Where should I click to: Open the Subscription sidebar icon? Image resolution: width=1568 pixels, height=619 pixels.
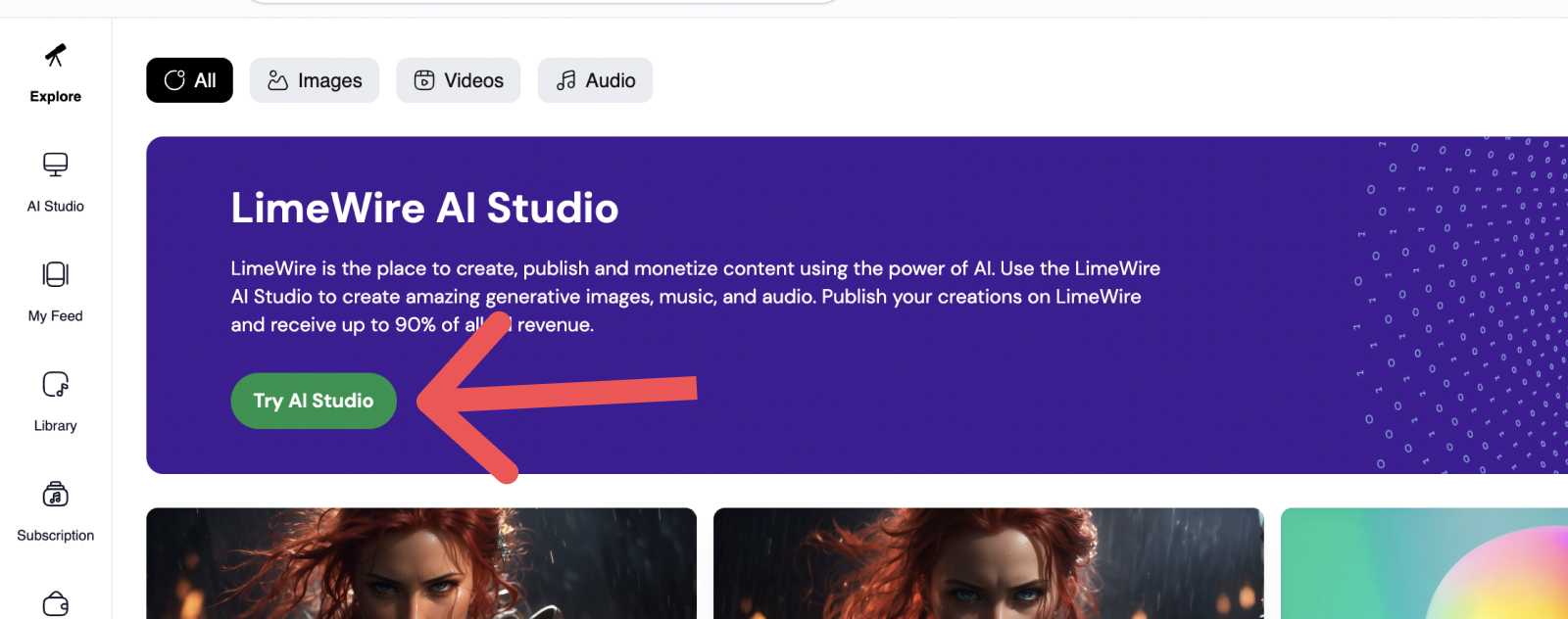click(x=56, y=494)
